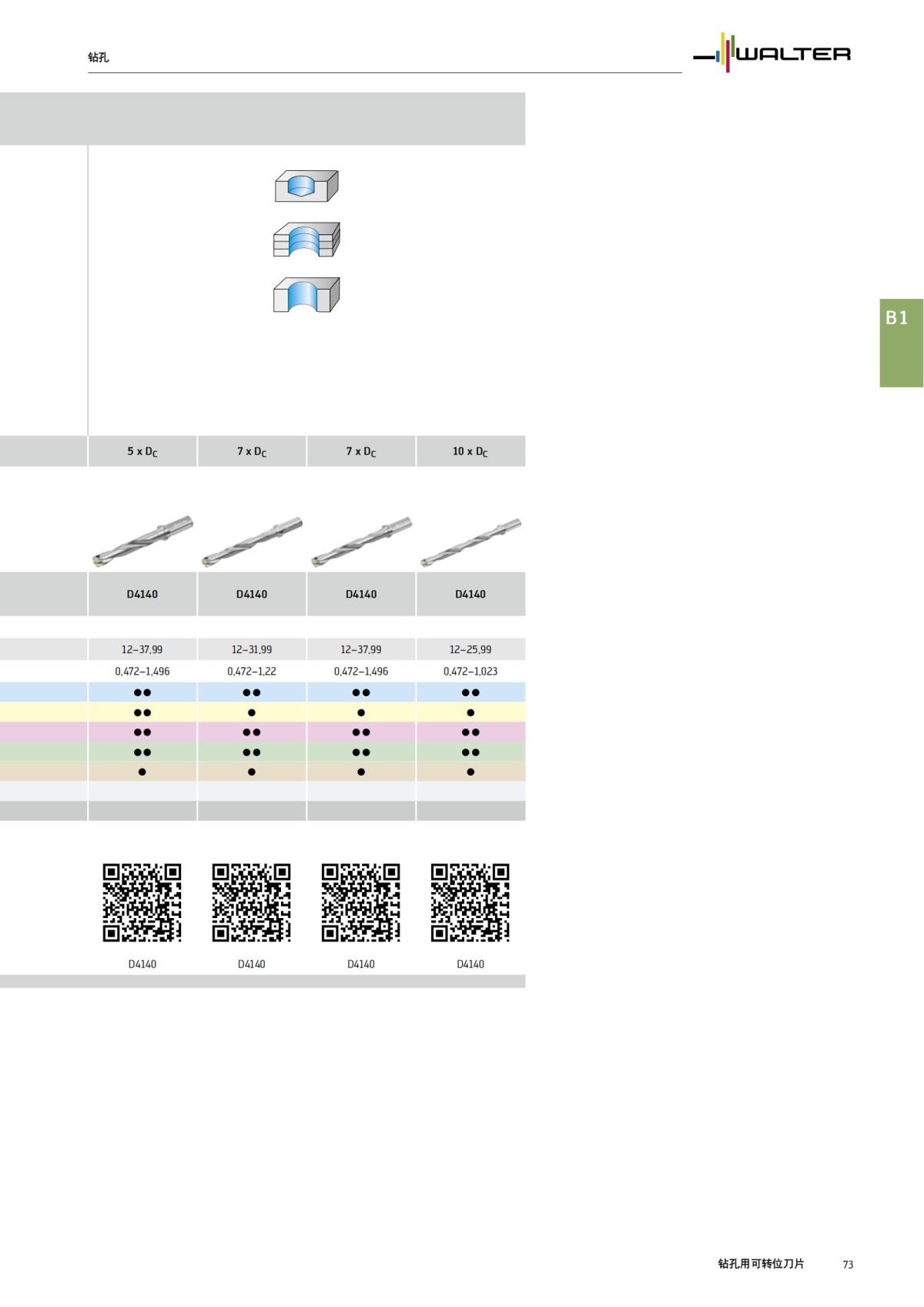Select the stacked plates drilling icon
Viewport: 924px width, 1307px height.
point(306,240)
